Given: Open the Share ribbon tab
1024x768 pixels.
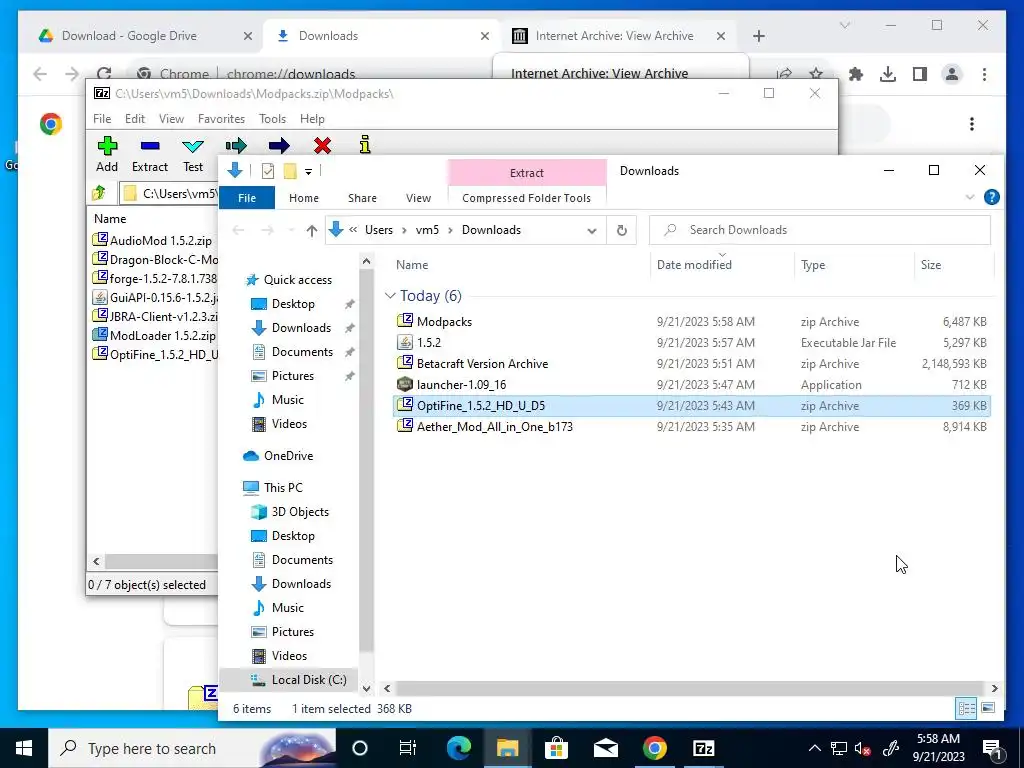Looking at the screenshot, I should [x=362, y=197].
